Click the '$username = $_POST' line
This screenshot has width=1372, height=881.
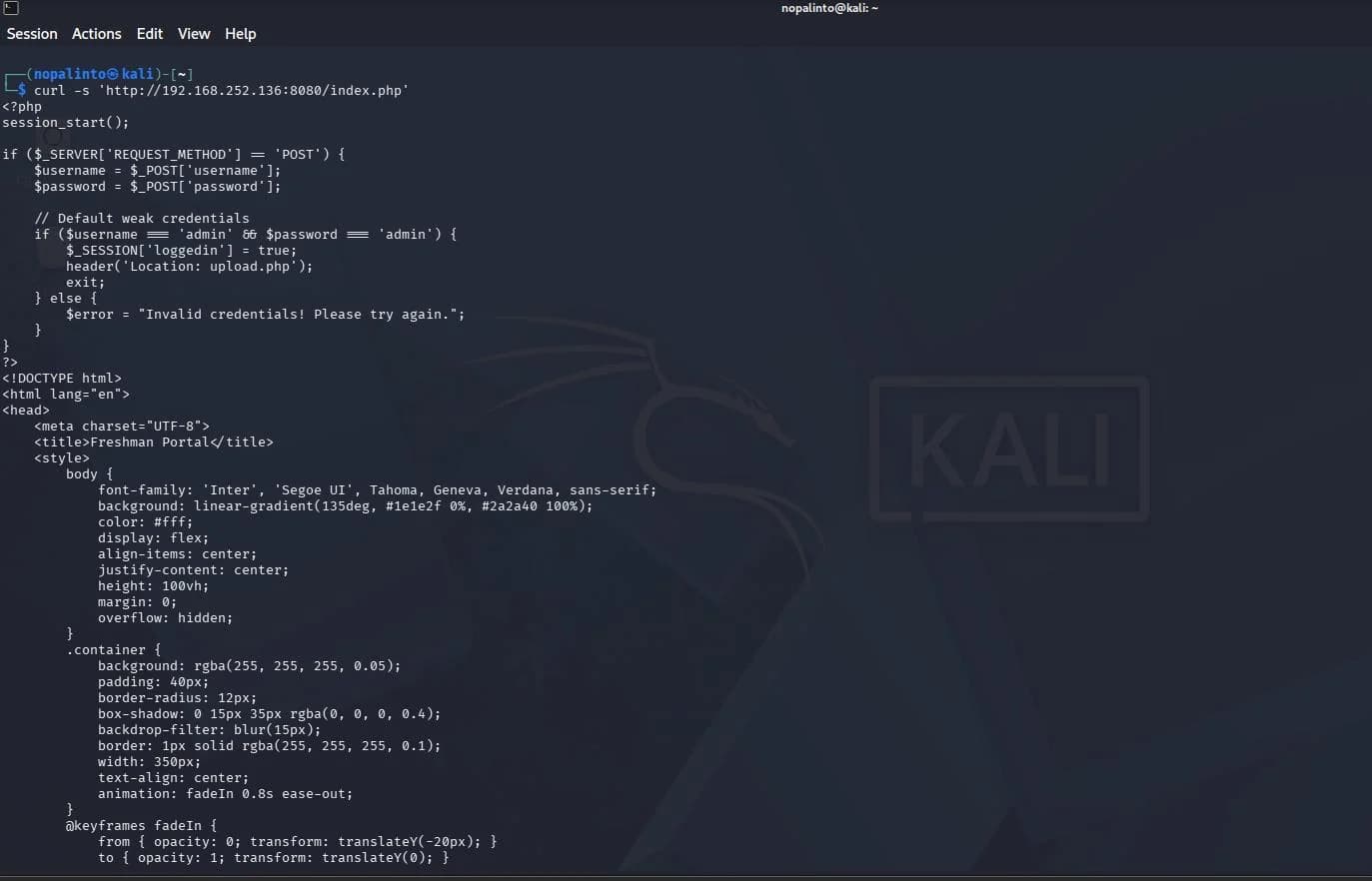pyautogui.click(x=158, y=170)
